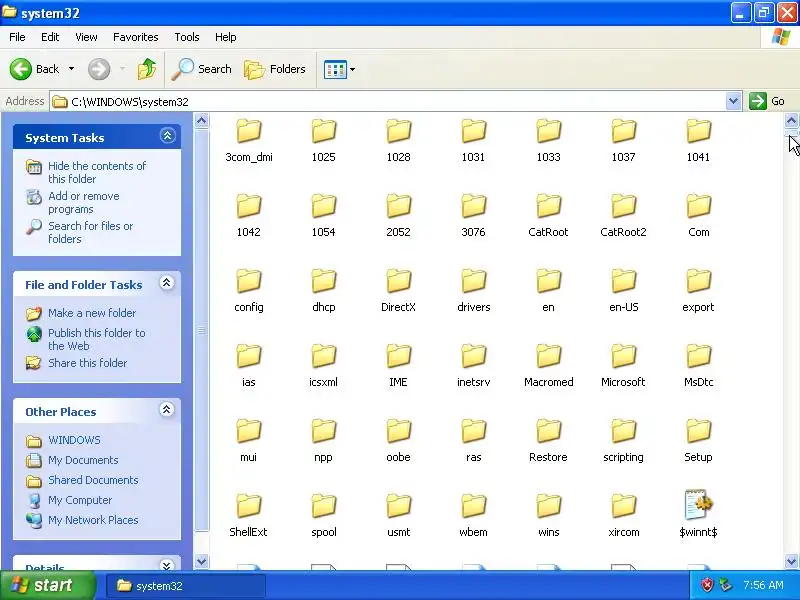The height and width of the screenshot is (600, 800).
Task: Click task pane scrollbar up arrow
Action: pos(202,121)
